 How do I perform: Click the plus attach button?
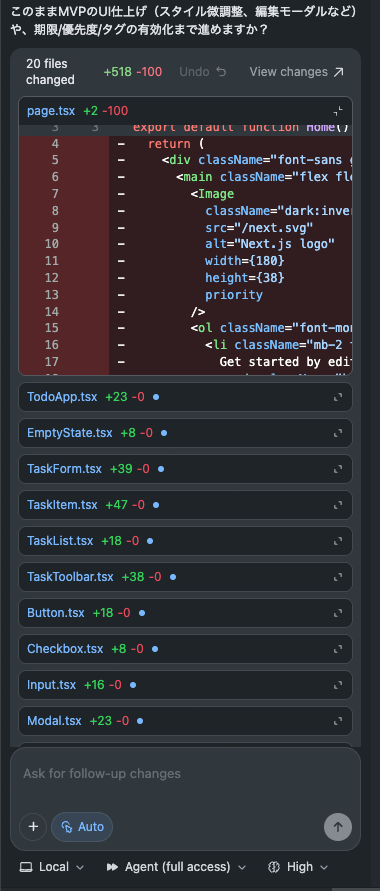click(33, 827)
